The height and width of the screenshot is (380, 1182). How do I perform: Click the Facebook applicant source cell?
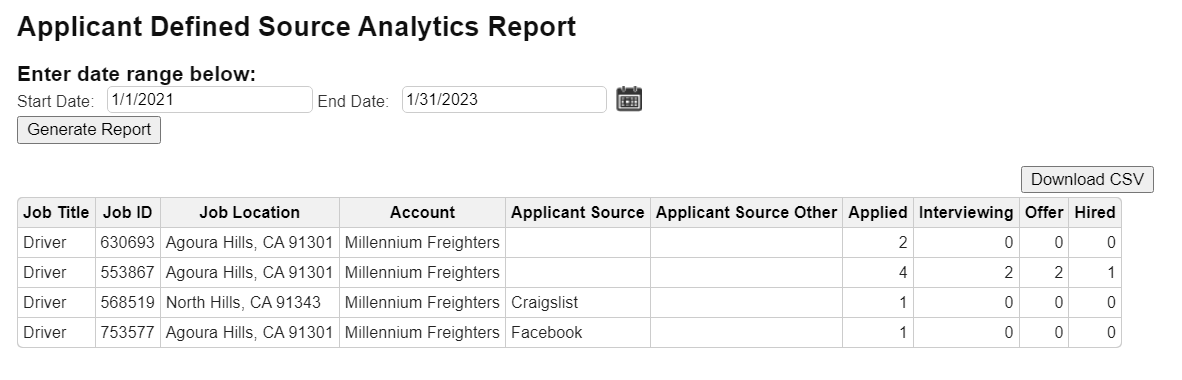click(577, 332)
